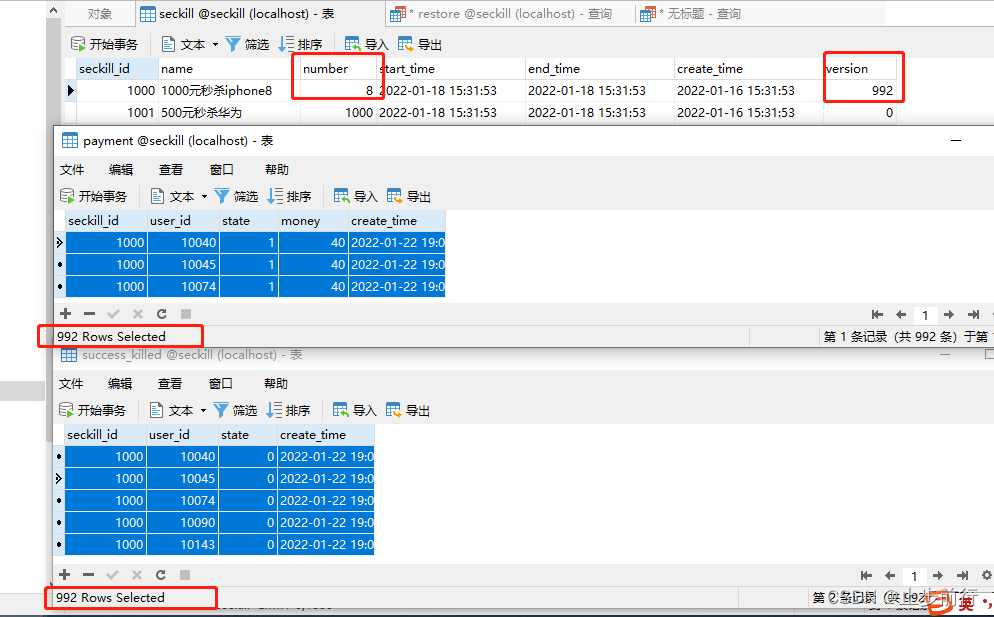The image size is (994, 617).
Task: Select user_id 10090 in success_killed table
Action: [181, 523]
